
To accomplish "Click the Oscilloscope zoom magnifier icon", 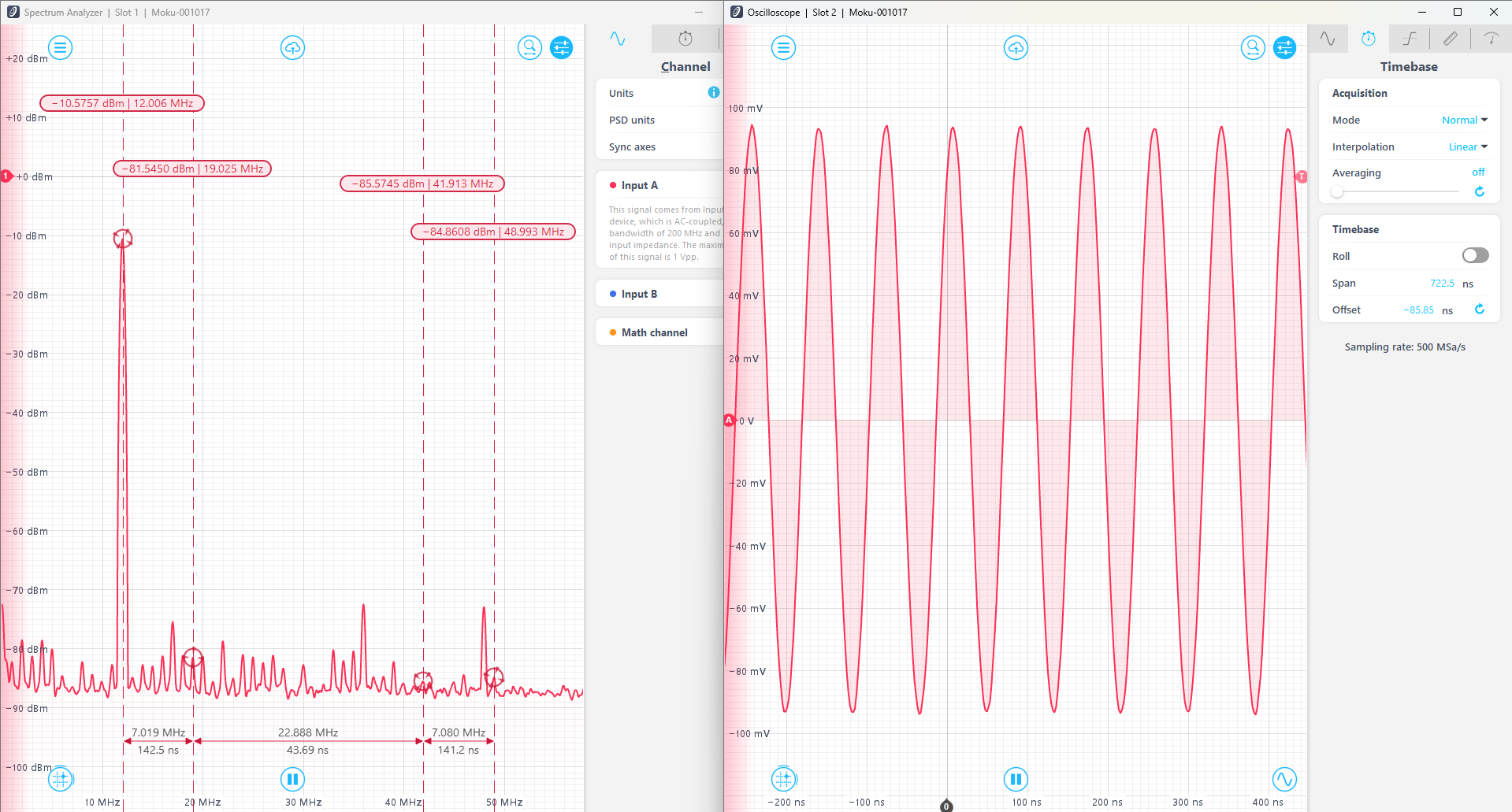I will (1252, 48).
